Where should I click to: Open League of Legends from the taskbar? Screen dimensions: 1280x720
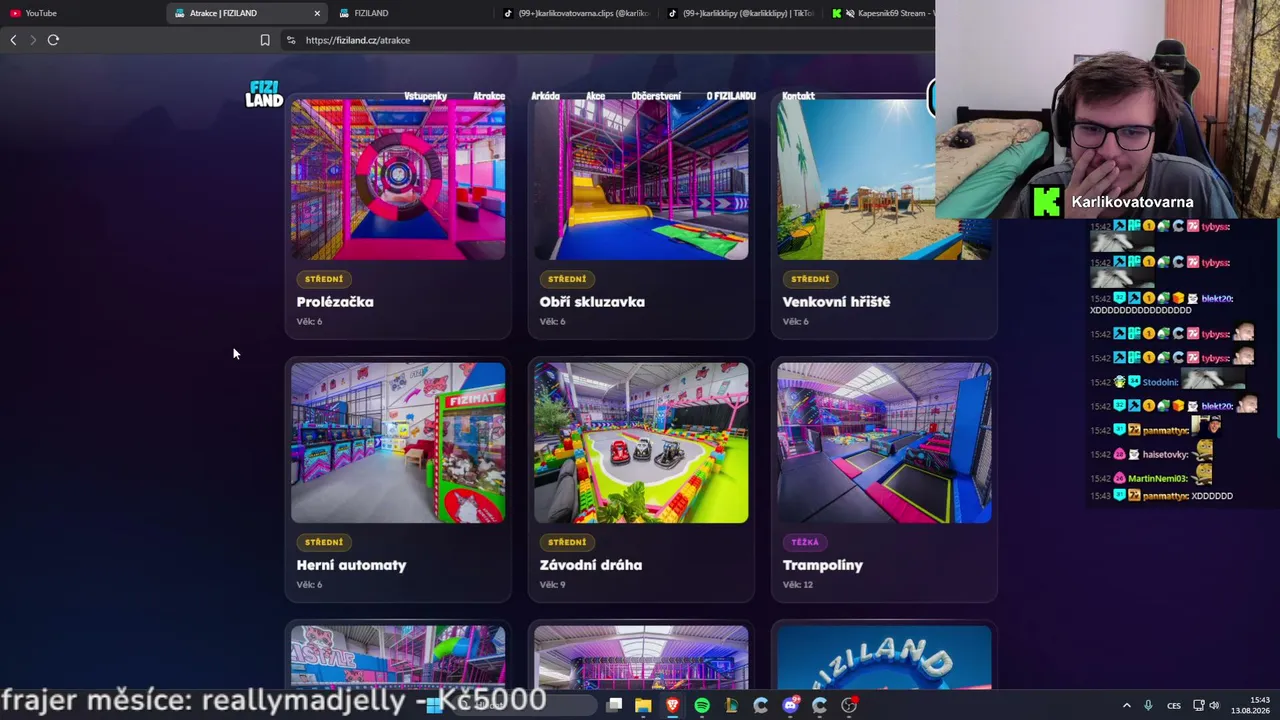[x=731, y=705]
